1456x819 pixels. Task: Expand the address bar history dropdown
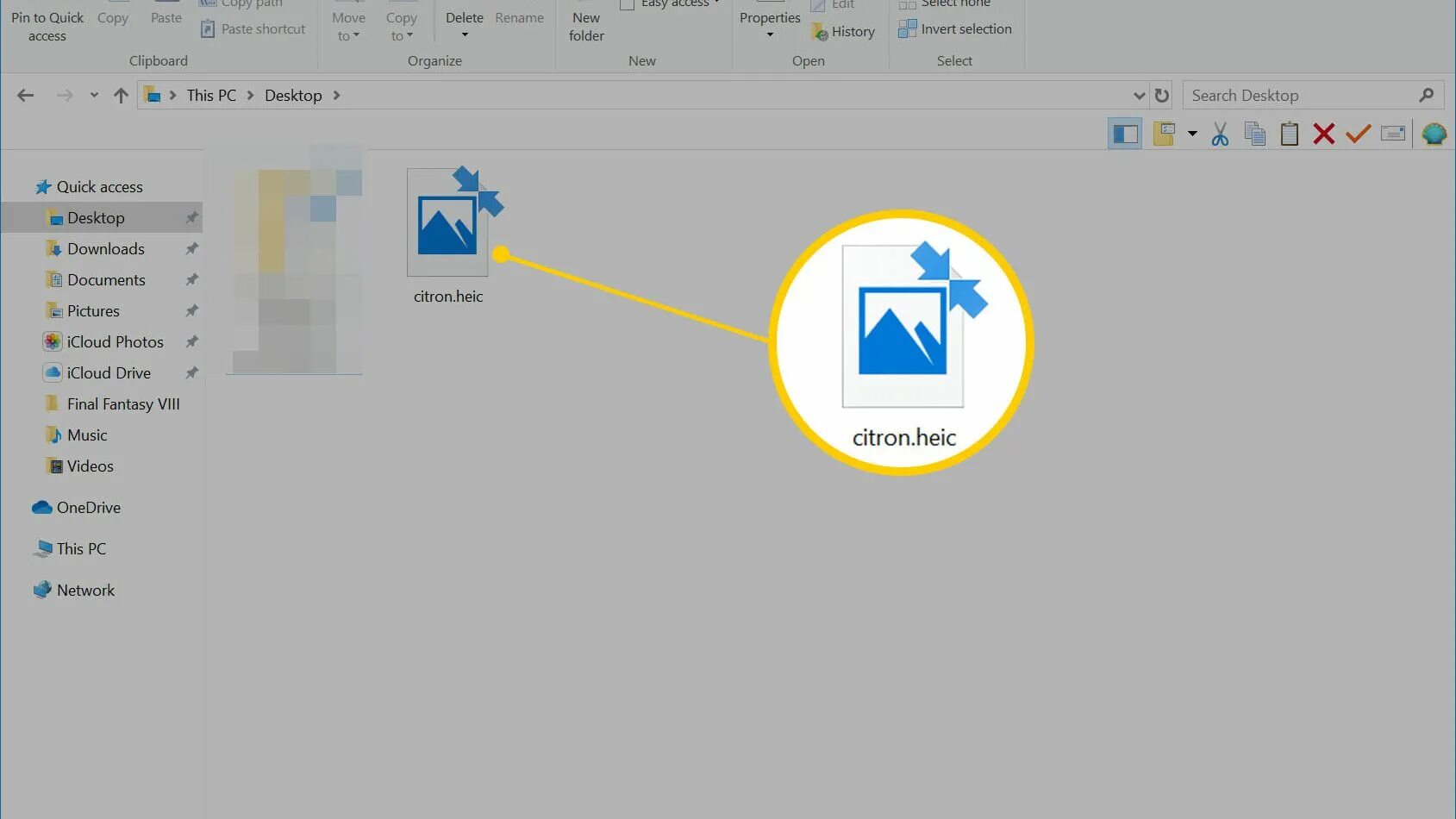(1139, 96)
